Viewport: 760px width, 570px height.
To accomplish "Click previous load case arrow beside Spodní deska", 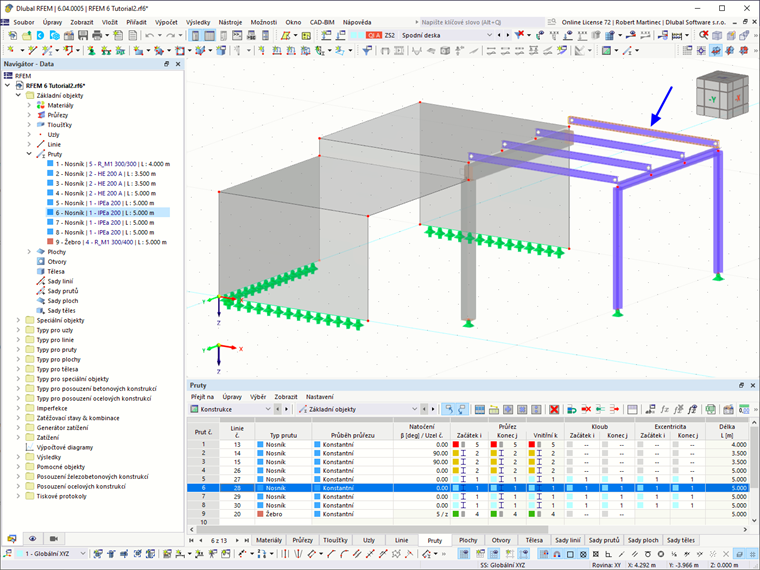I will [499, 35].
